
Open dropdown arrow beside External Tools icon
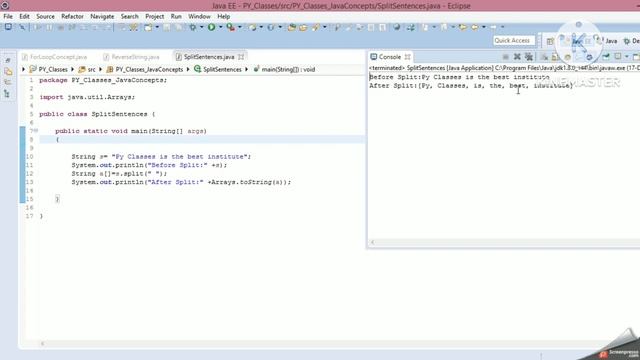click(240, 27)
